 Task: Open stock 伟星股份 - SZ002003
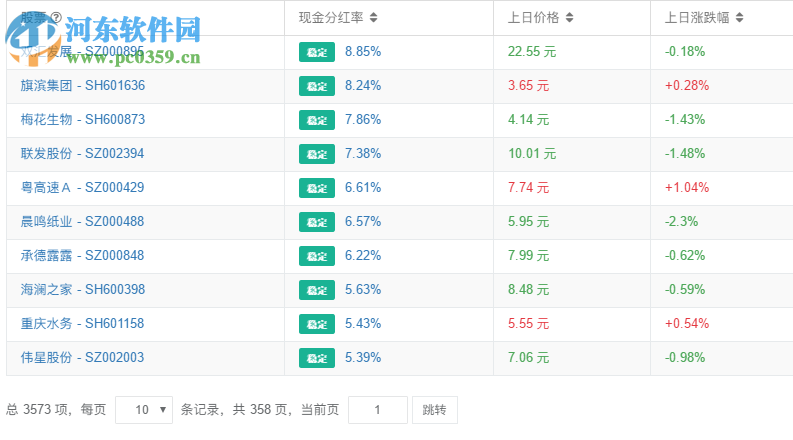(x=82, y=357)
